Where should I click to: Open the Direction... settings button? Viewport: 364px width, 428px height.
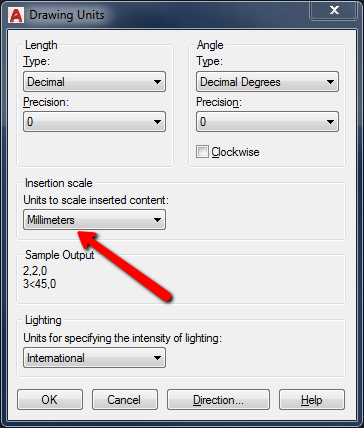[x=218, y=400]
